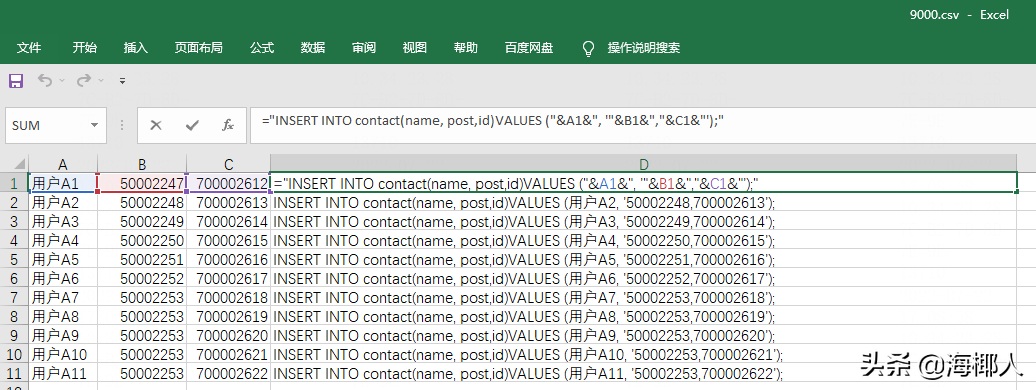The image size is (1036, 390).
Task: Click cell containing 700002613
Action: coord(228,202)
